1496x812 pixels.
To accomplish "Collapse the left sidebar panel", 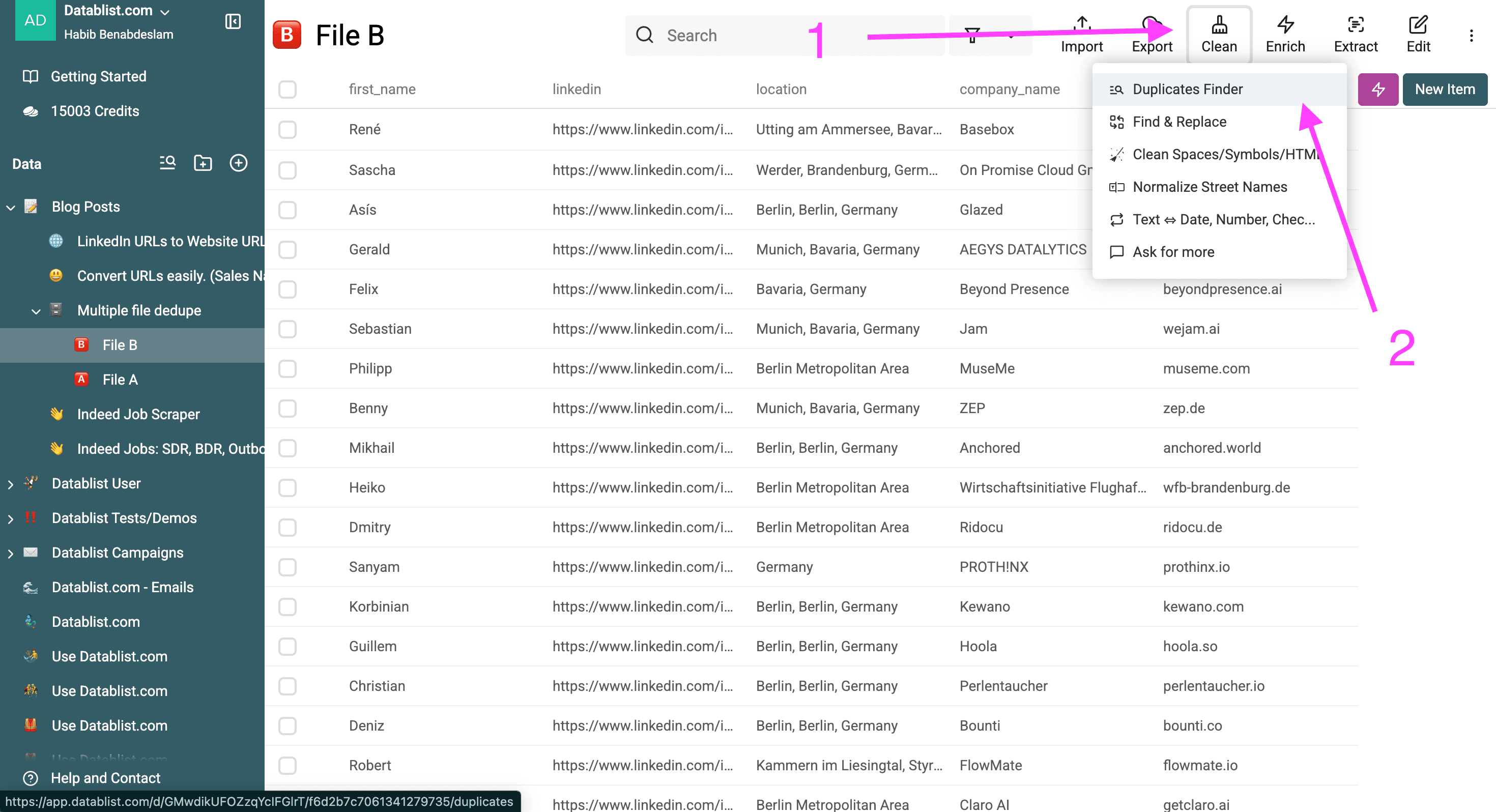I will tap(233, 21).
